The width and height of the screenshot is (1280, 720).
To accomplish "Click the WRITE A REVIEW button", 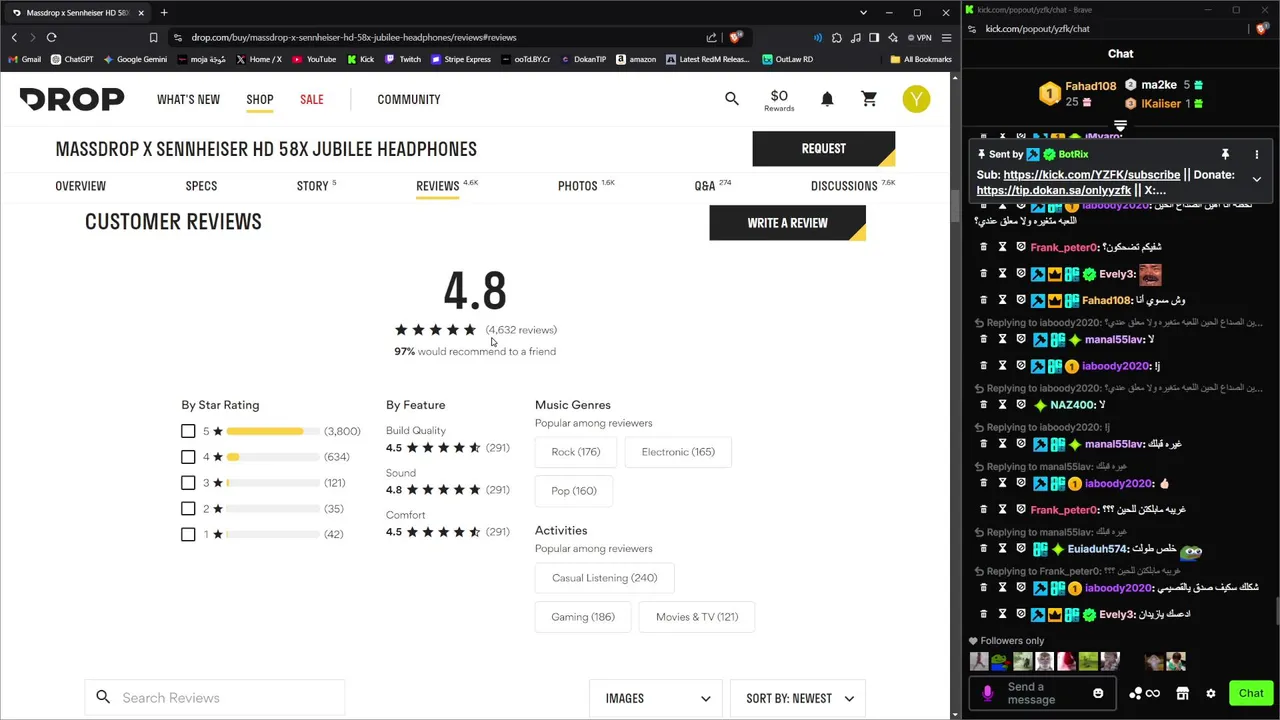I will [787, 223].
